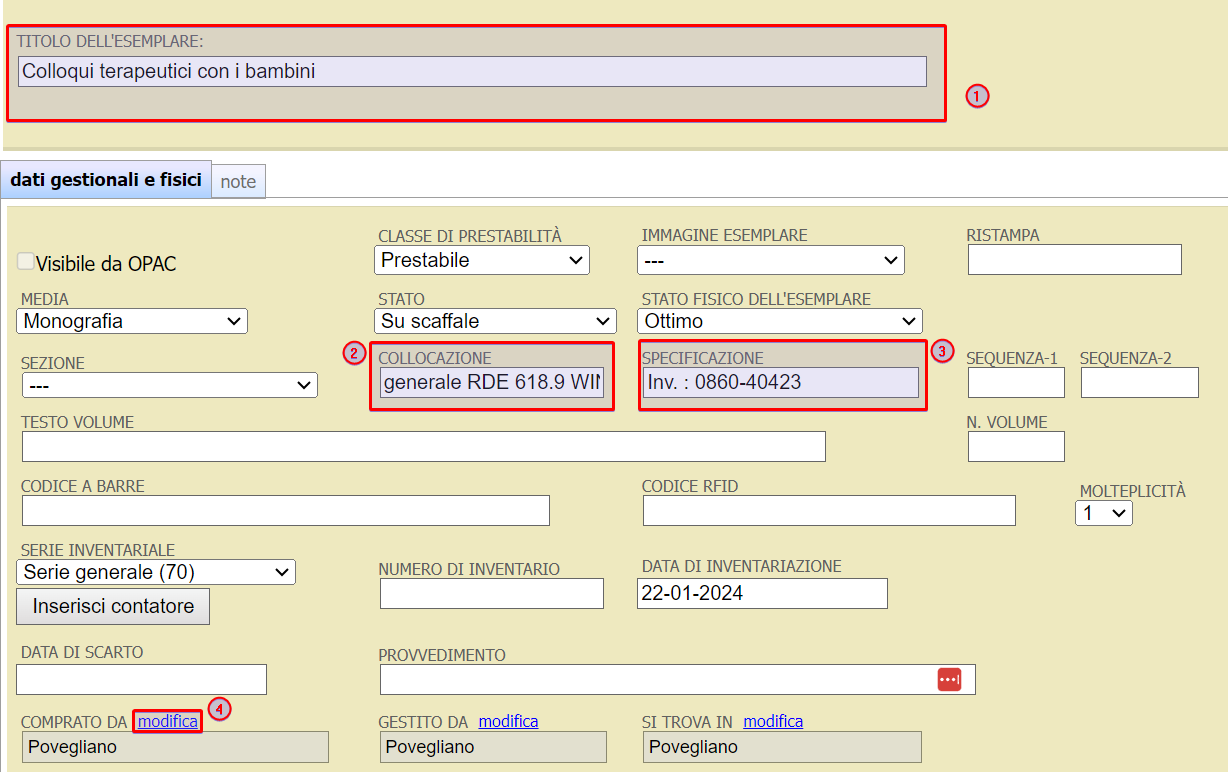Expand the Serie inventariale dropdown
This screenshot has height=772, width=1228.
coord(156,572)
